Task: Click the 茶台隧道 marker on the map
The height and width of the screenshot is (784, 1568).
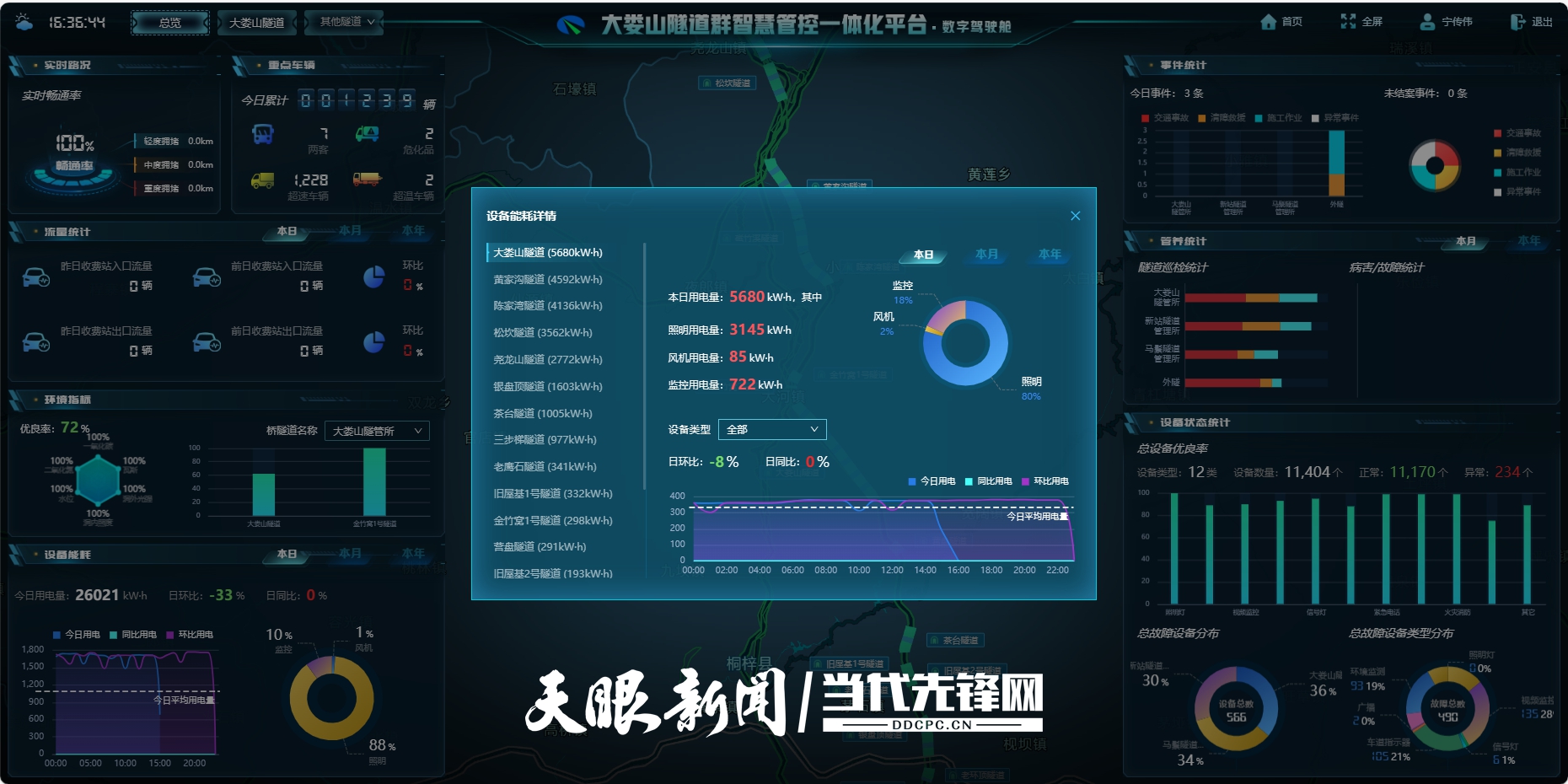Action: (x=955, y=641)
